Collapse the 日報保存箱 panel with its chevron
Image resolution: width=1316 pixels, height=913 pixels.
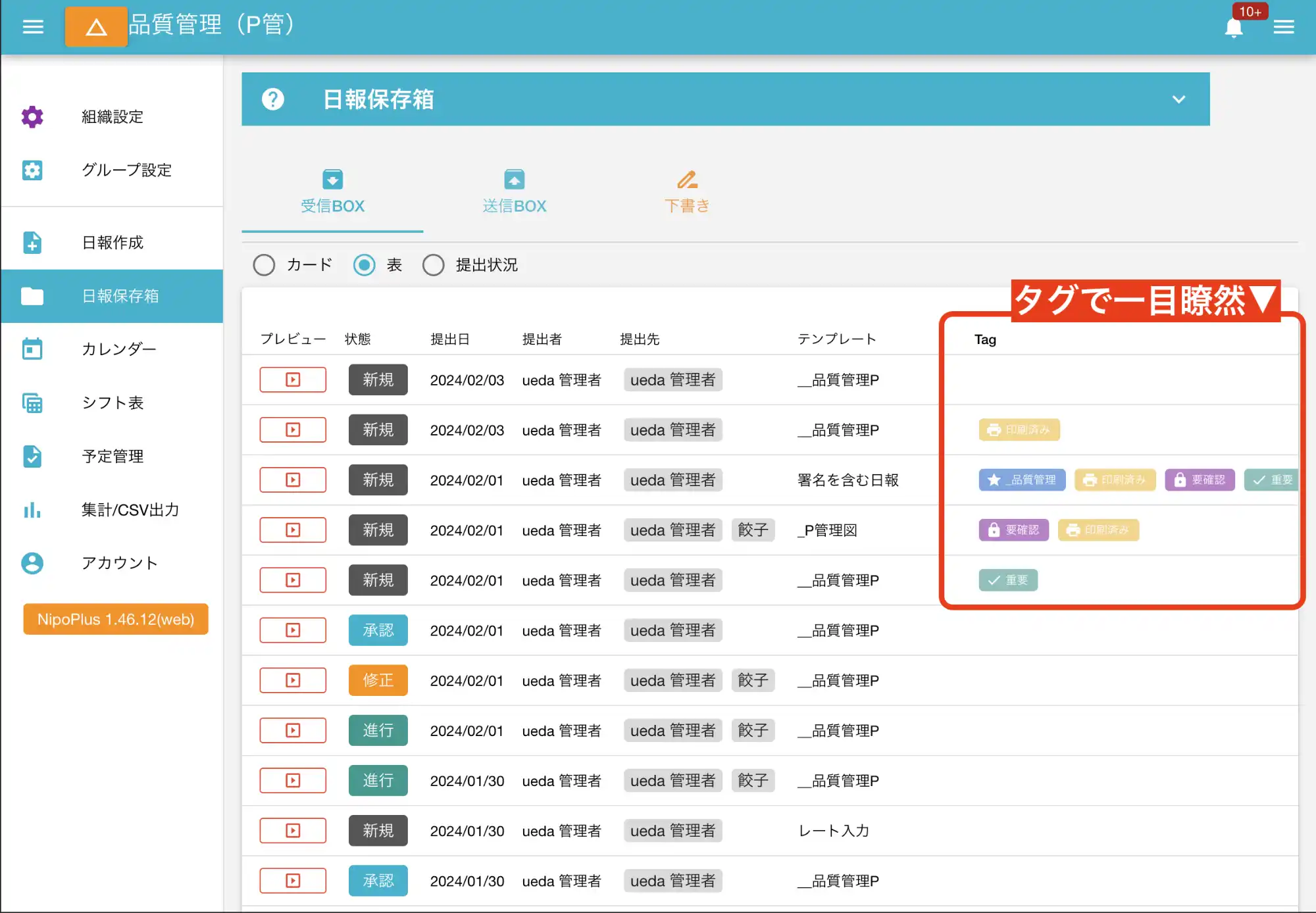pyautogui.click(x=1177, y=99)
